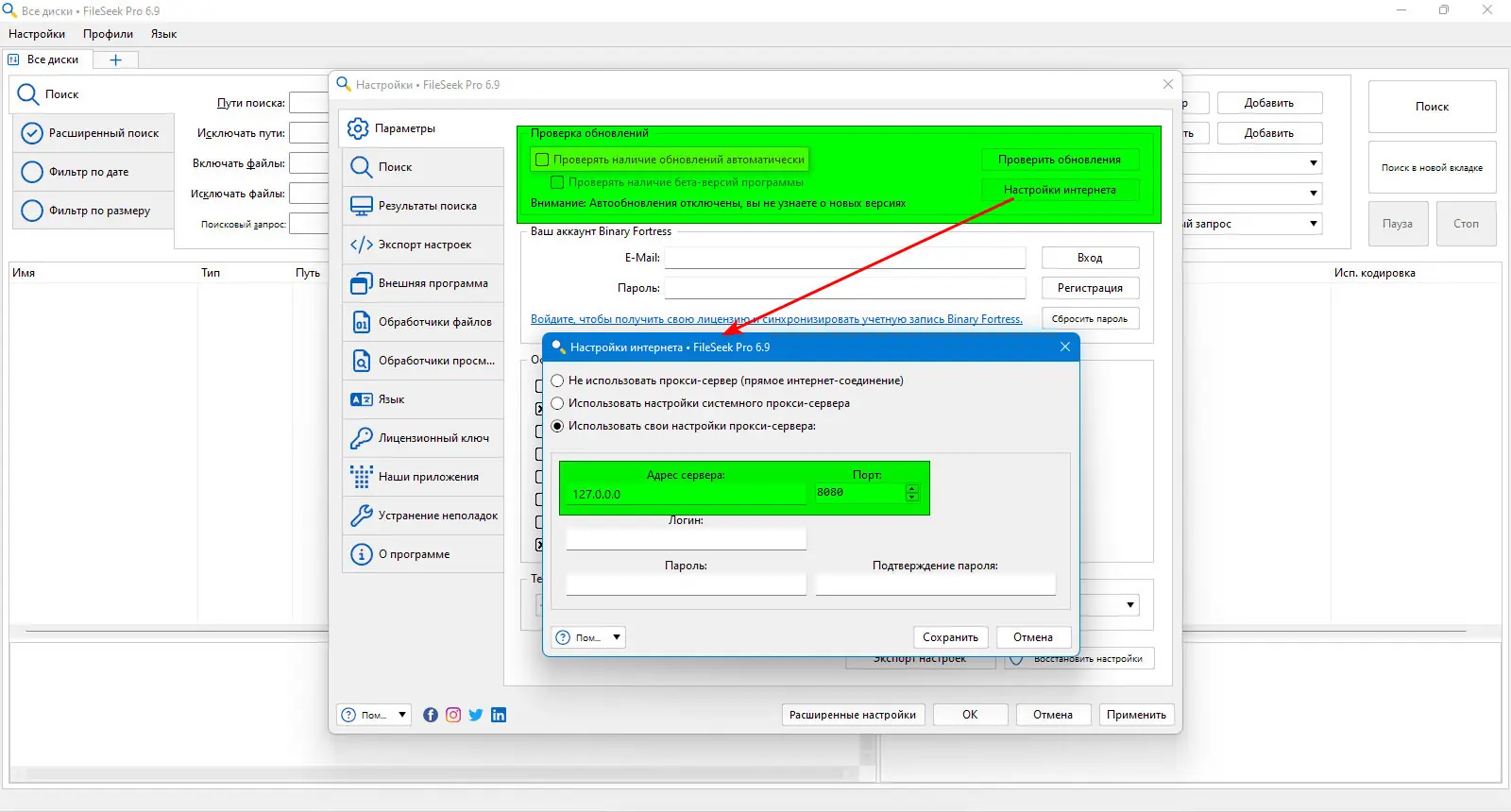Open Устранение неполадок settings section
Viewport: 1511px width, 812px height.
[423, 516]
